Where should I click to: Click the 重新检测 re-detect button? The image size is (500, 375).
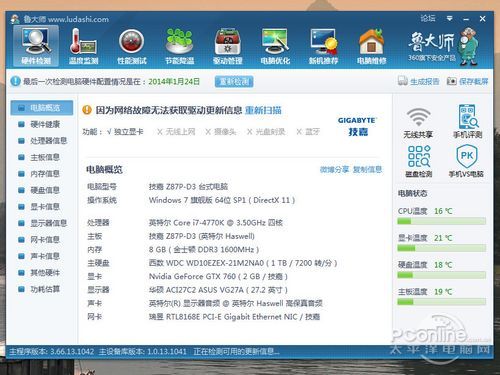(x=234, y=81)
